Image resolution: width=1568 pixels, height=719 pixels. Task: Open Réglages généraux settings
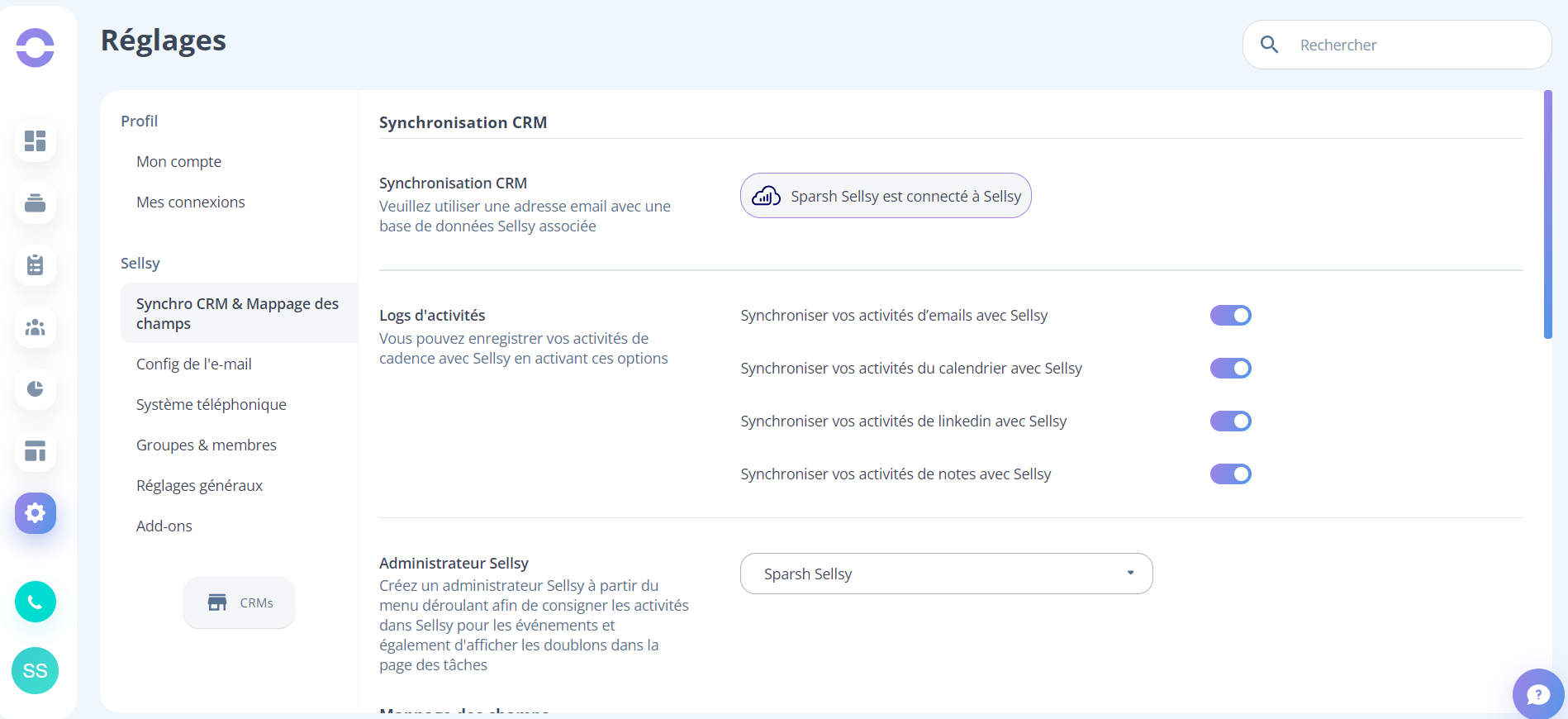[199, 485]
